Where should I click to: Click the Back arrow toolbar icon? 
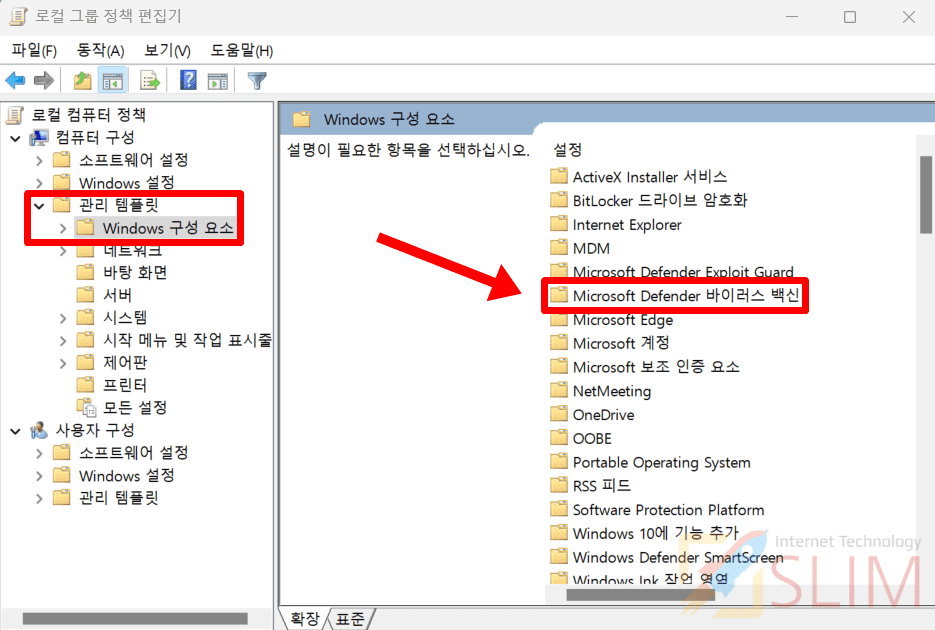[16, 80]
